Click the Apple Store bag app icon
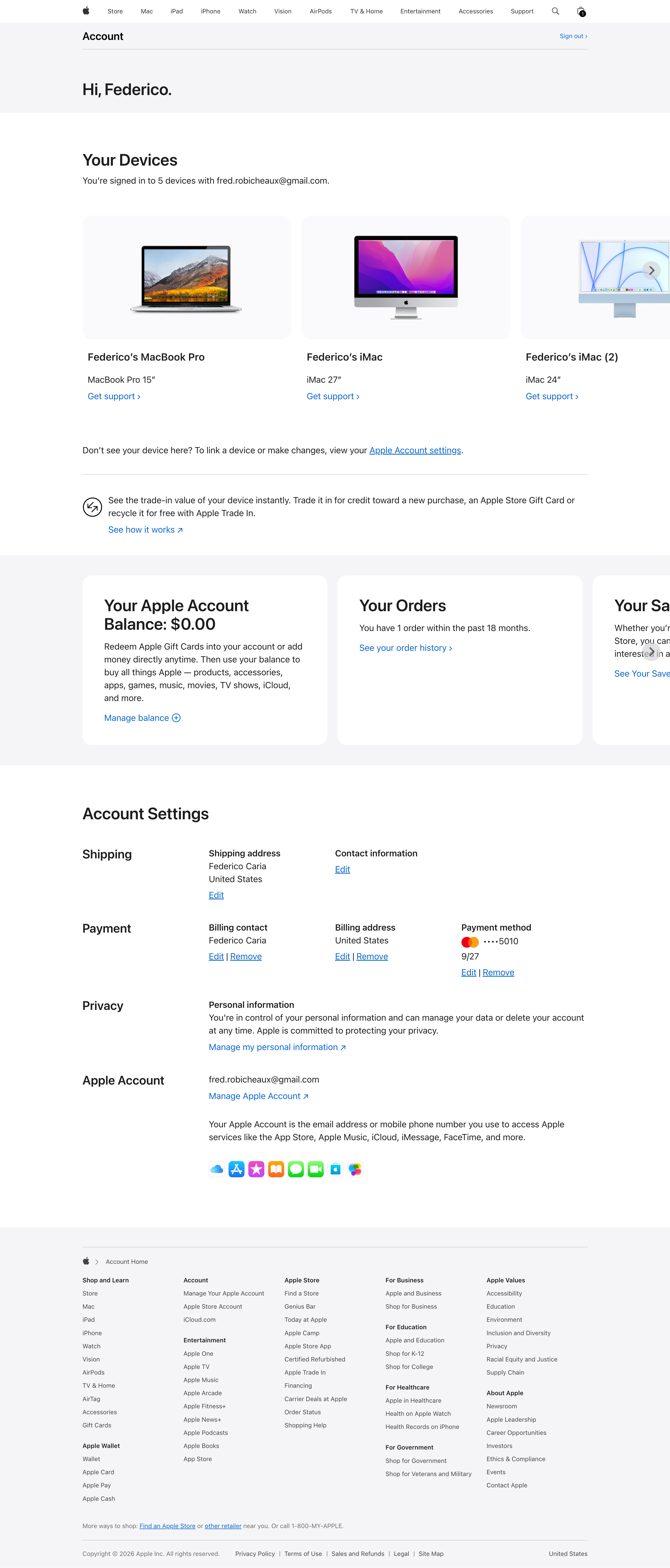This screenshot has width=670, height=1568. click(335, 1169)
